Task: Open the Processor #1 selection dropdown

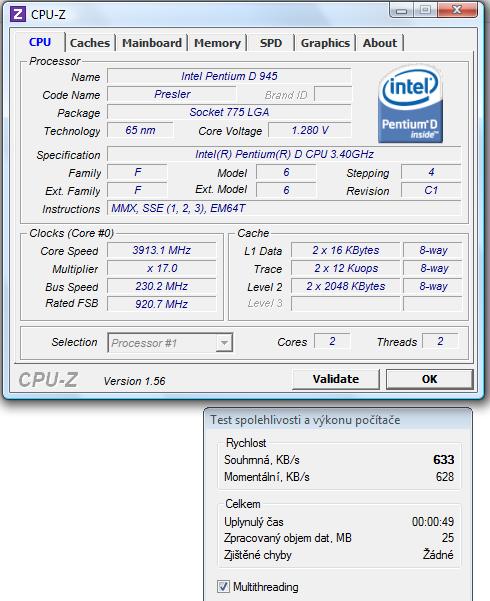Action: 170,343
